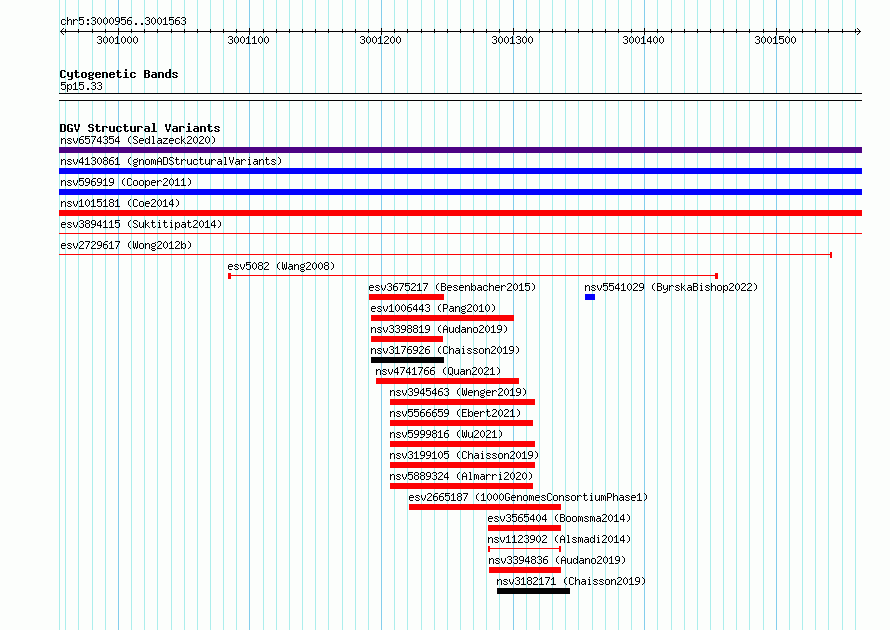890x630 pixels.
Task: Open nsv5566659 (Ebert2021) label
Action: tap(455, 413)
